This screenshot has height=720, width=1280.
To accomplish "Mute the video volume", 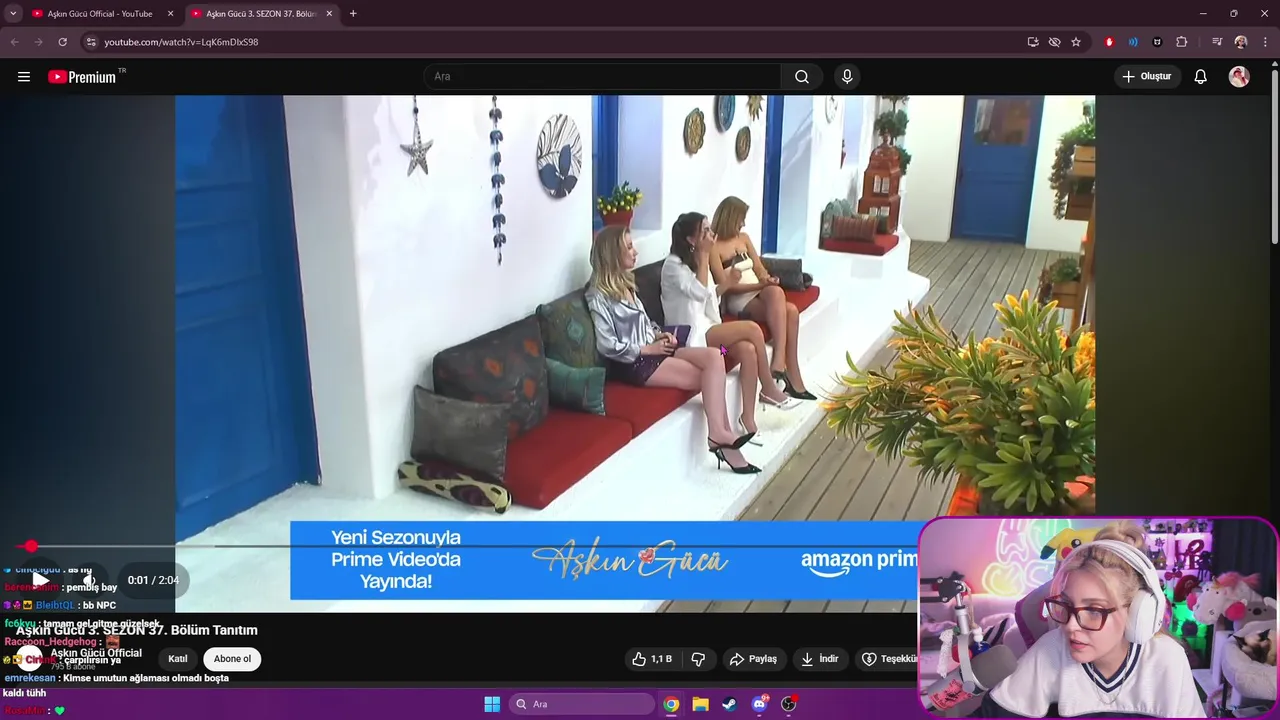I will pos(88,580).
